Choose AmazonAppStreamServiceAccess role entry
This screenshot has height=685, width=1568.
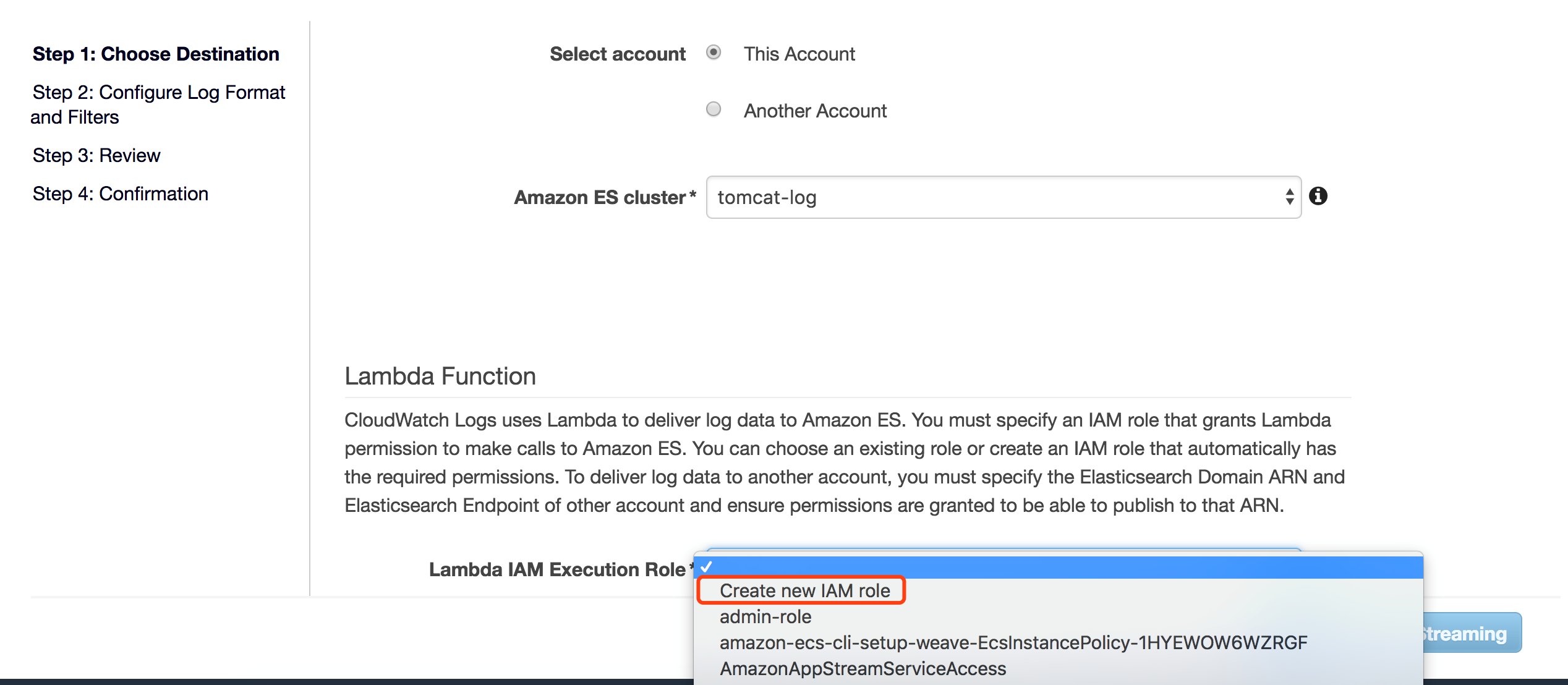point(863,668)
